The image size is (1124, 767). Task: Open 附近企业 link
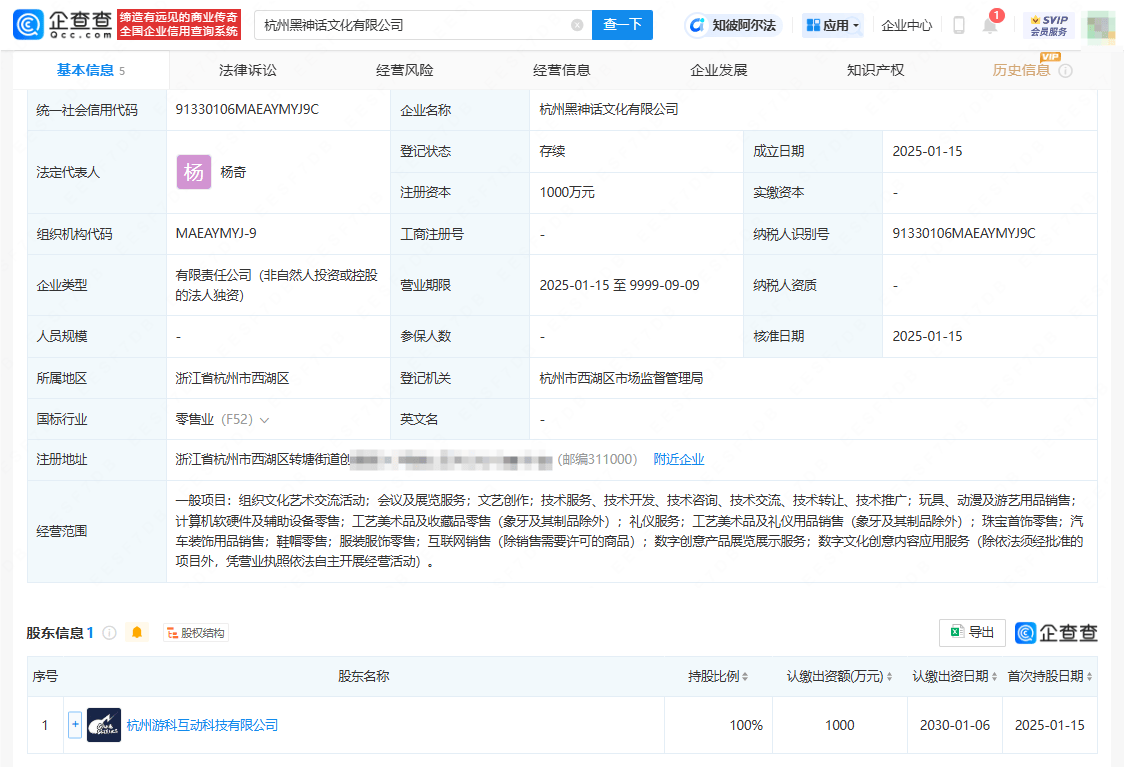pyautogui.click(x=679, y=459)
